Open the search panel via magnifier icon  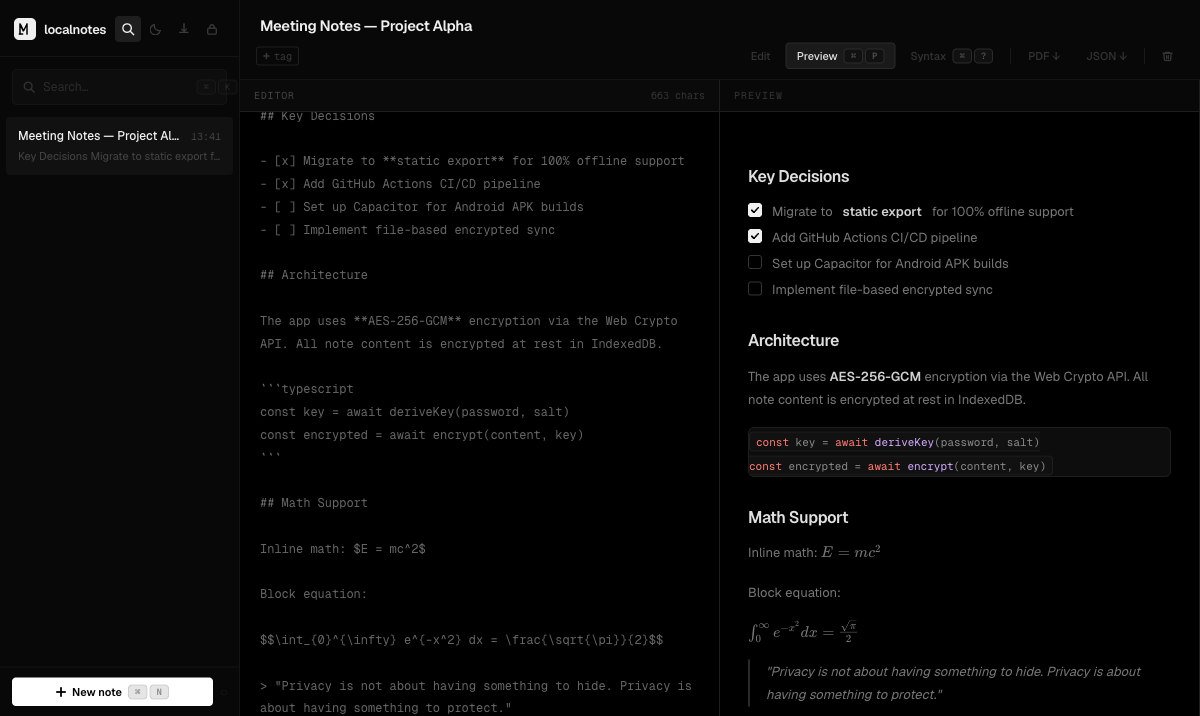click(x=128, y=29)
